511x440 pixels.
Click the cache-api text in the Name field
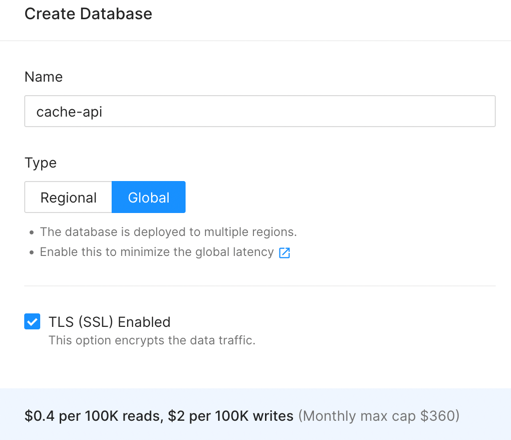(x=69, y=112)
